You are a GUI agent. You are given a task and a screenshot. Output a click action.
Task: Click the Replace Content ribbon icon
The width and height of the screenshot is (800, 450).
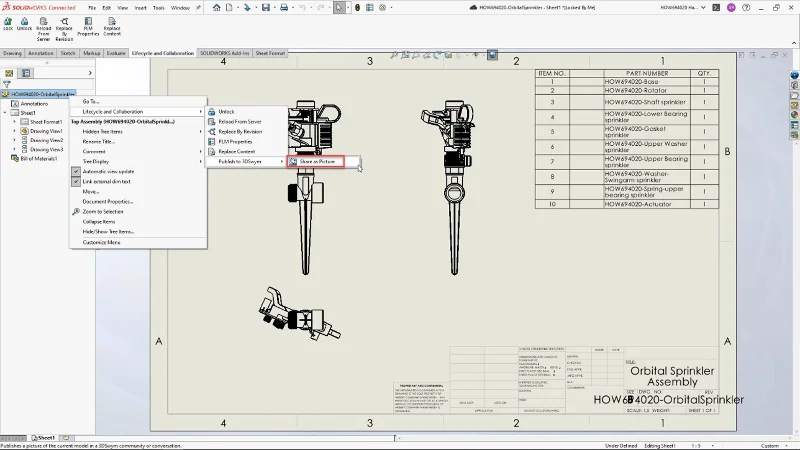point(111,23)
